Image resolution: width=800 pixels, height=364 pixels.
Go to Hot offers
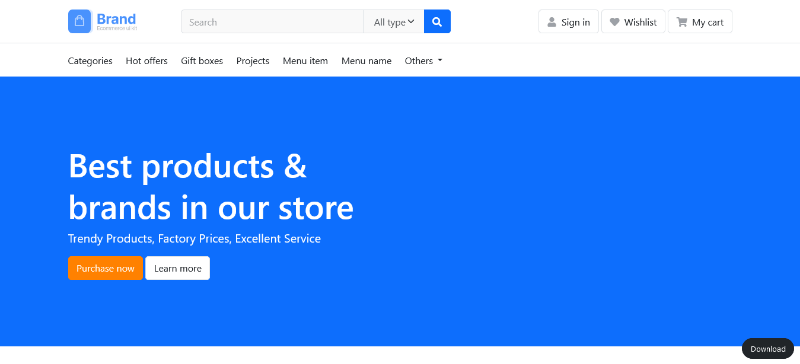[x=146, y=61]
